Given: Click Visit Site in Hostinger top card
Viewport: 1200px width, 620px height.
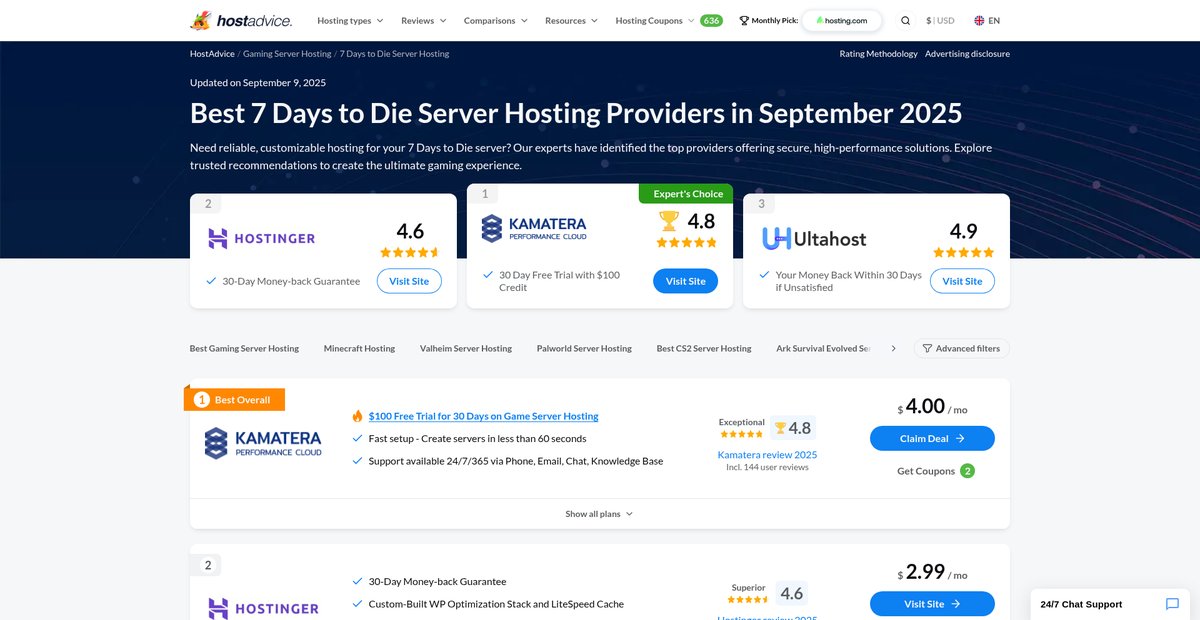Looking at the screenshot, I should tap(409, 281).
